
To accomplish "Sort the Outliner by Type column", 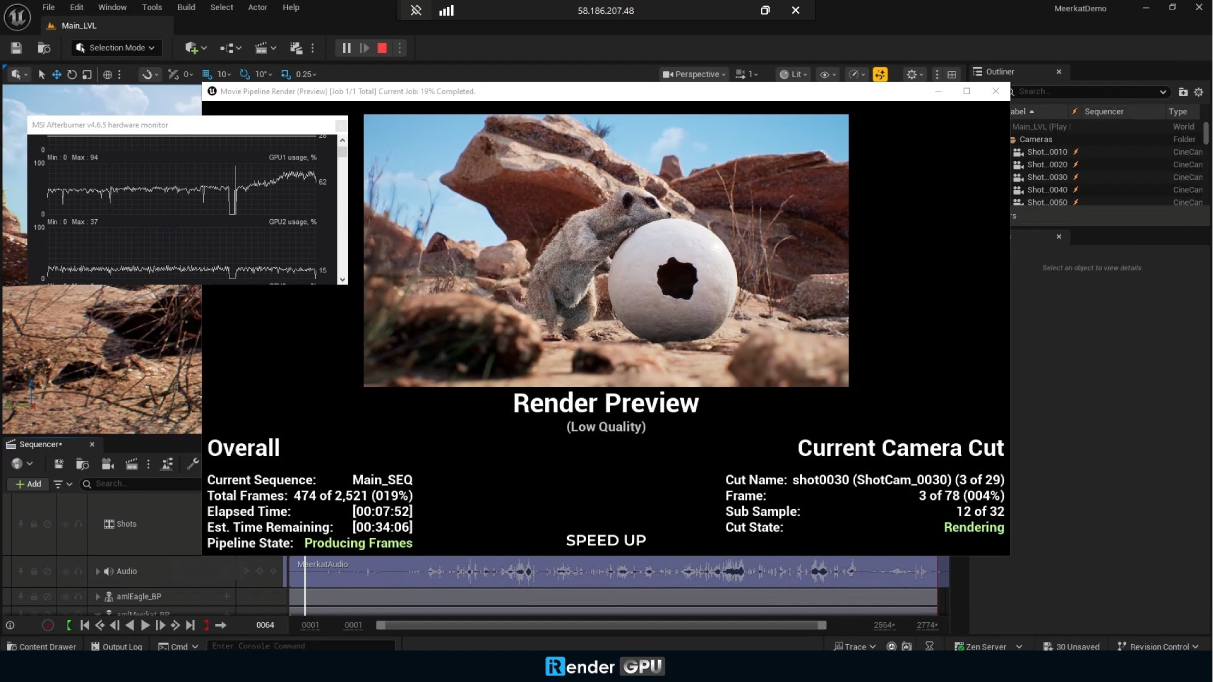I will [x=1178, y=111].
